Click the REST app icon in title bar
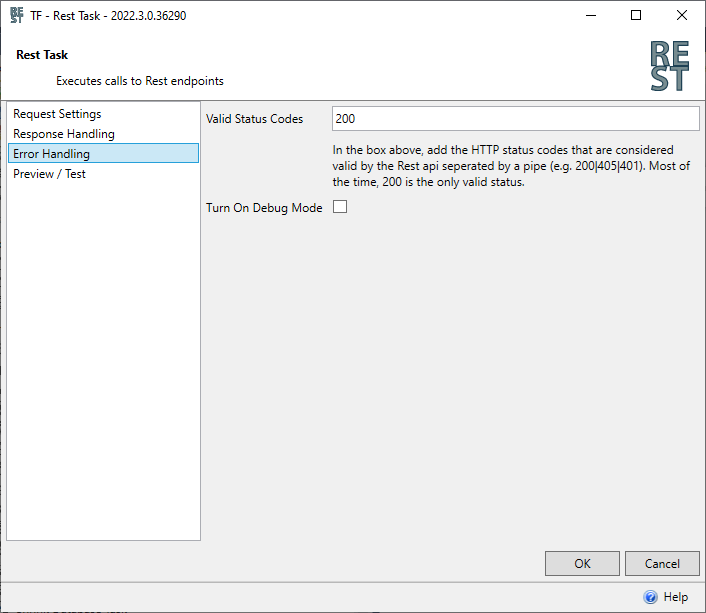Screen dimensions: 706x613 (x=17, y=15)
